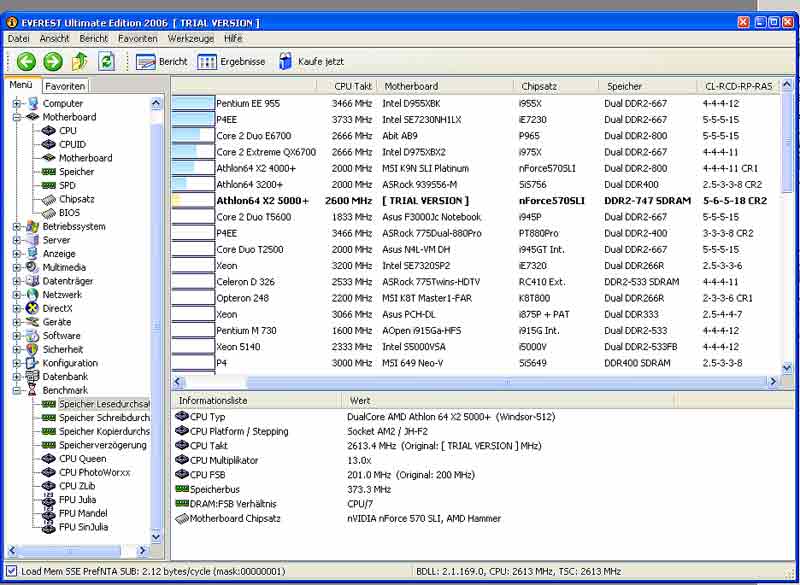
Task: Switch to the Menü tab
Action: (x=21, y=85)
